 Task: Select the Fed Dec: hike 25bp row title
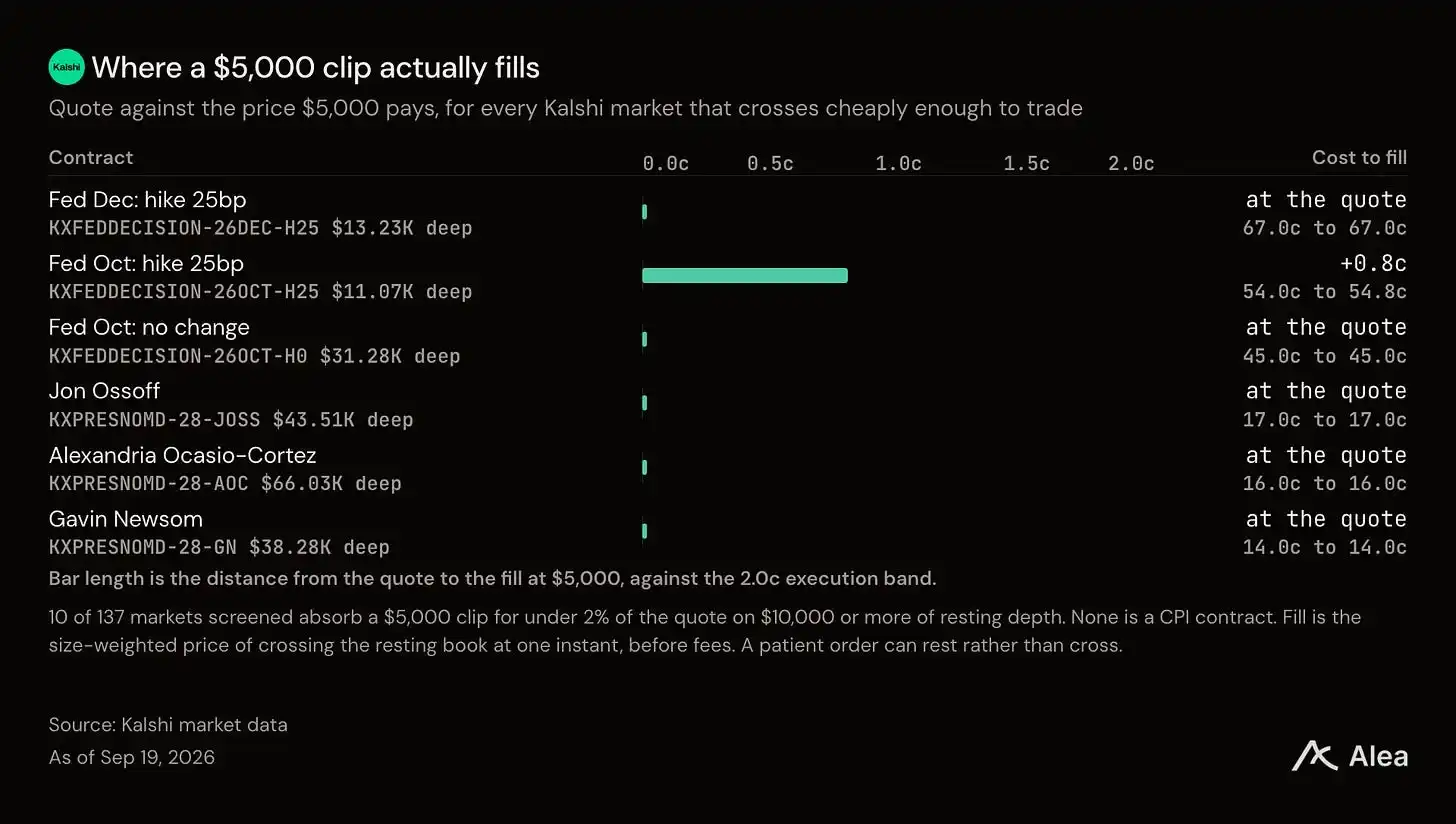[x=147, y=200]
